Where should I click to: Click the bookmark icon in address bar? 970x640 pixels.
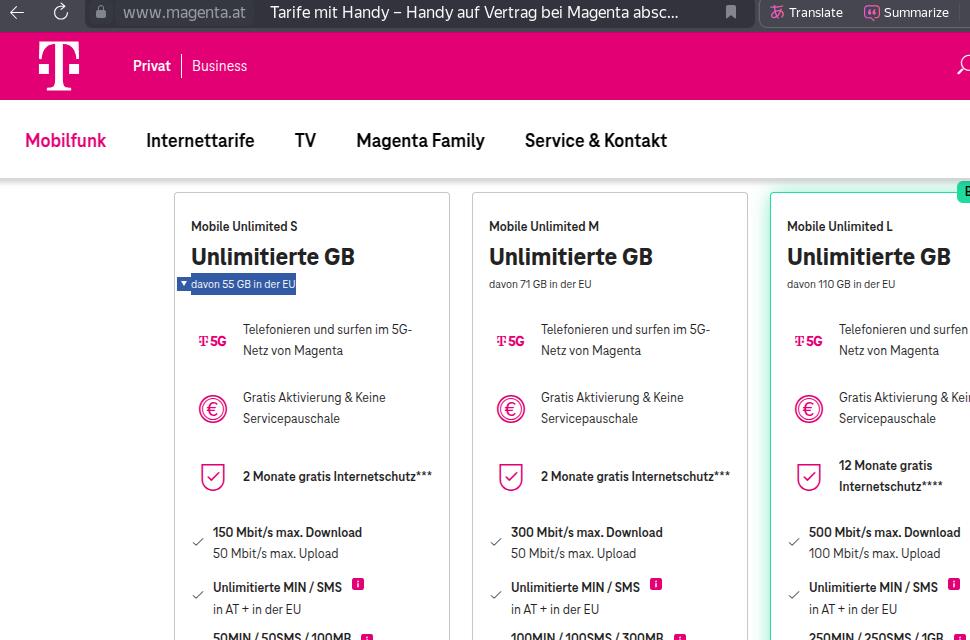(731, 13)
